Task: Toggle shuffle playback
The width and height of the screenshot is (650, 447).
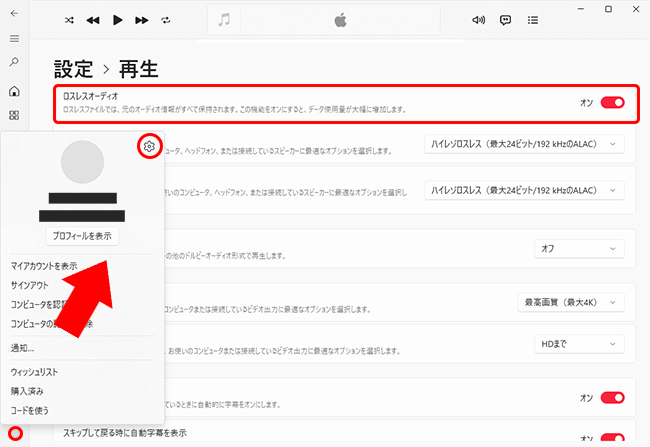Action: click(x=69, y=20)
